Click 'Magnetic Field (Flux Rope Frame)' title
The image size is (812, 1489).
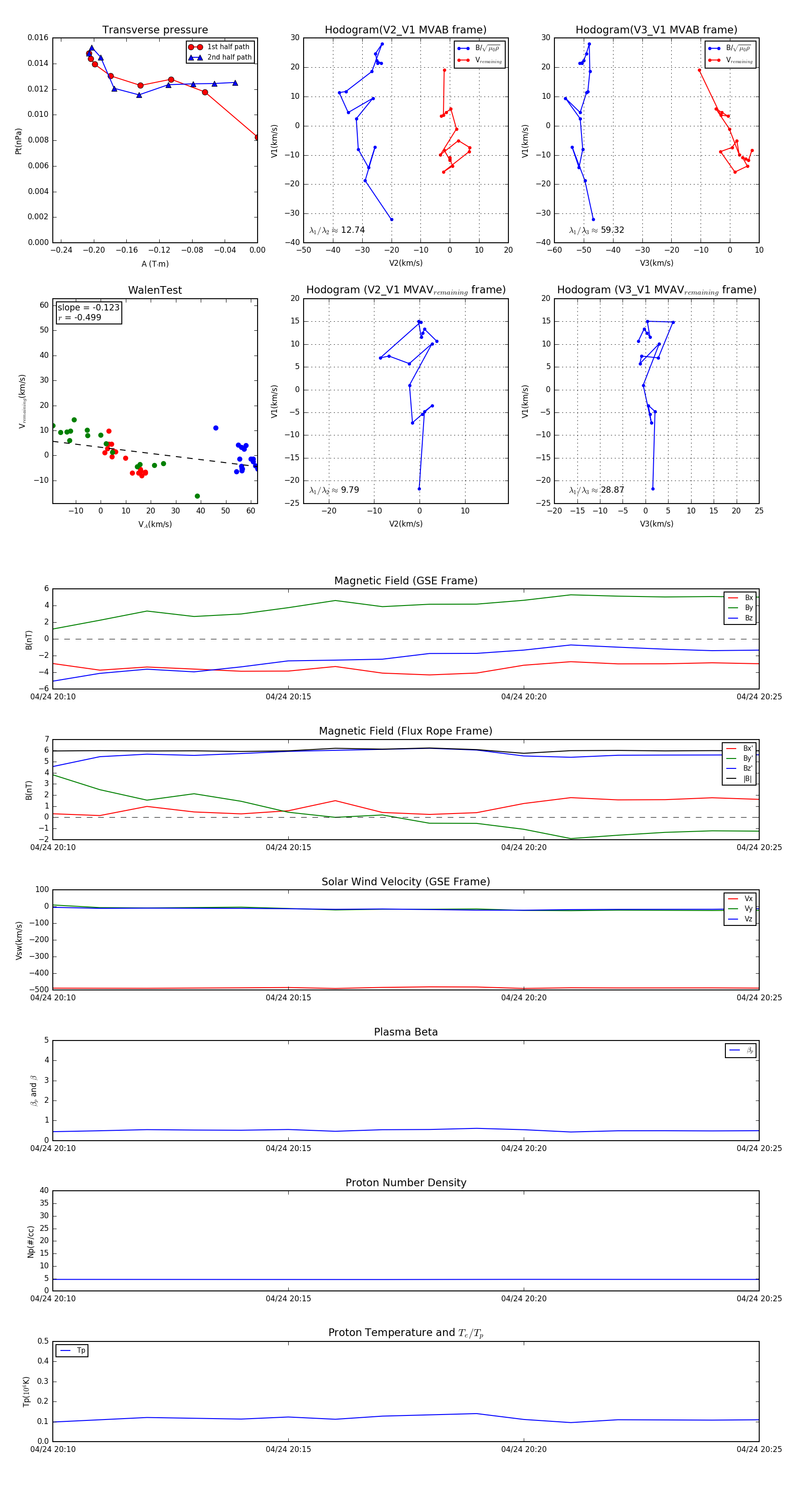(x=406, y=731)
